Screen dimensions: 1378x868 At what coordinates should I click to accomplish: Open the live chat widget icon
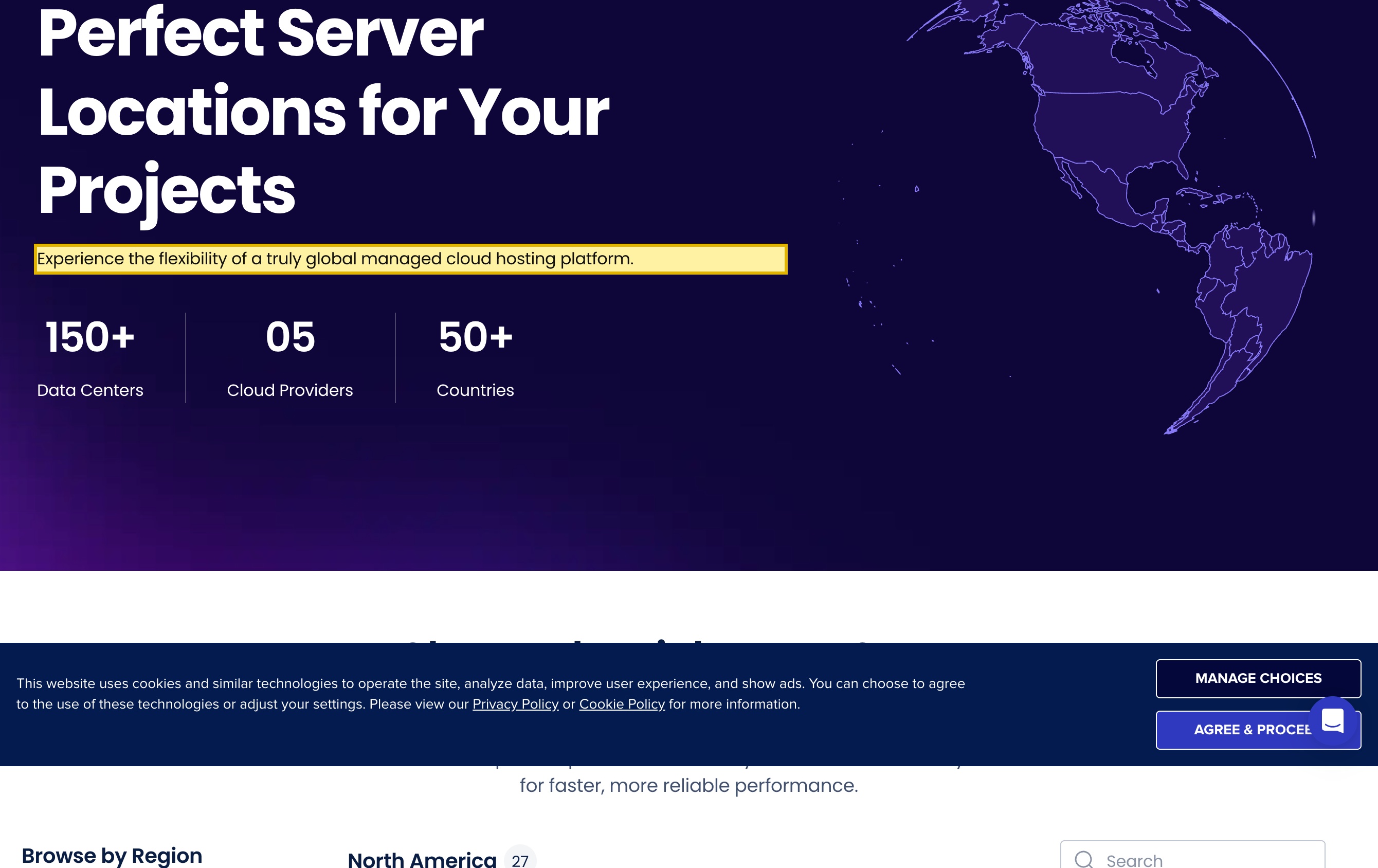[x=1332, y=720]
